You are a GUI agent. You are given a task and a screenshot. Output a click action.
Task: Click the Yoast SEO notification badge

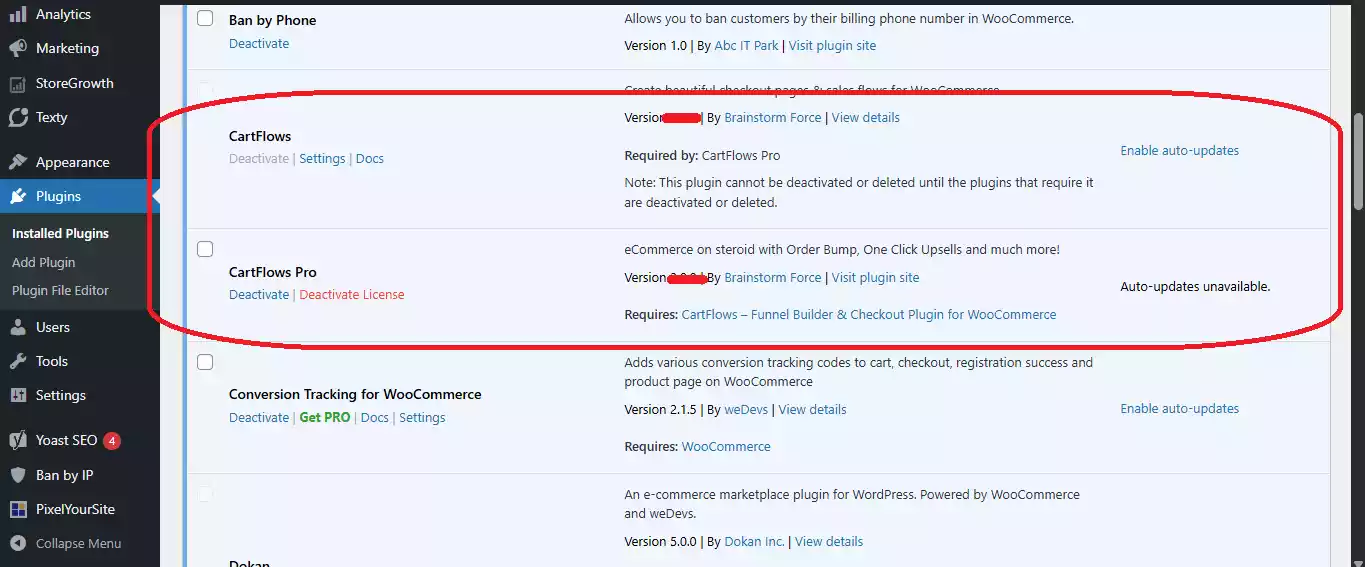point(112,440)
